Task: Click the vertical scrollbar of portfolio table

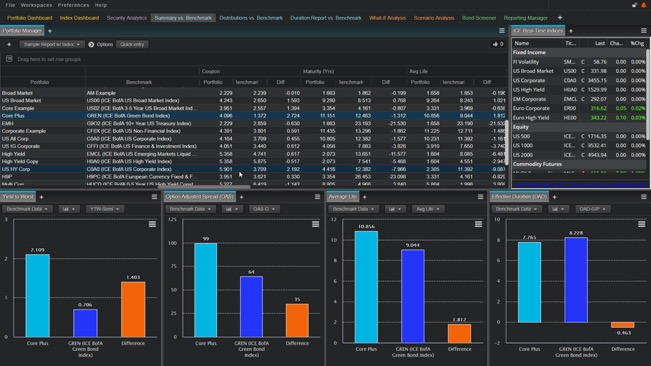Action: (506, 142)
